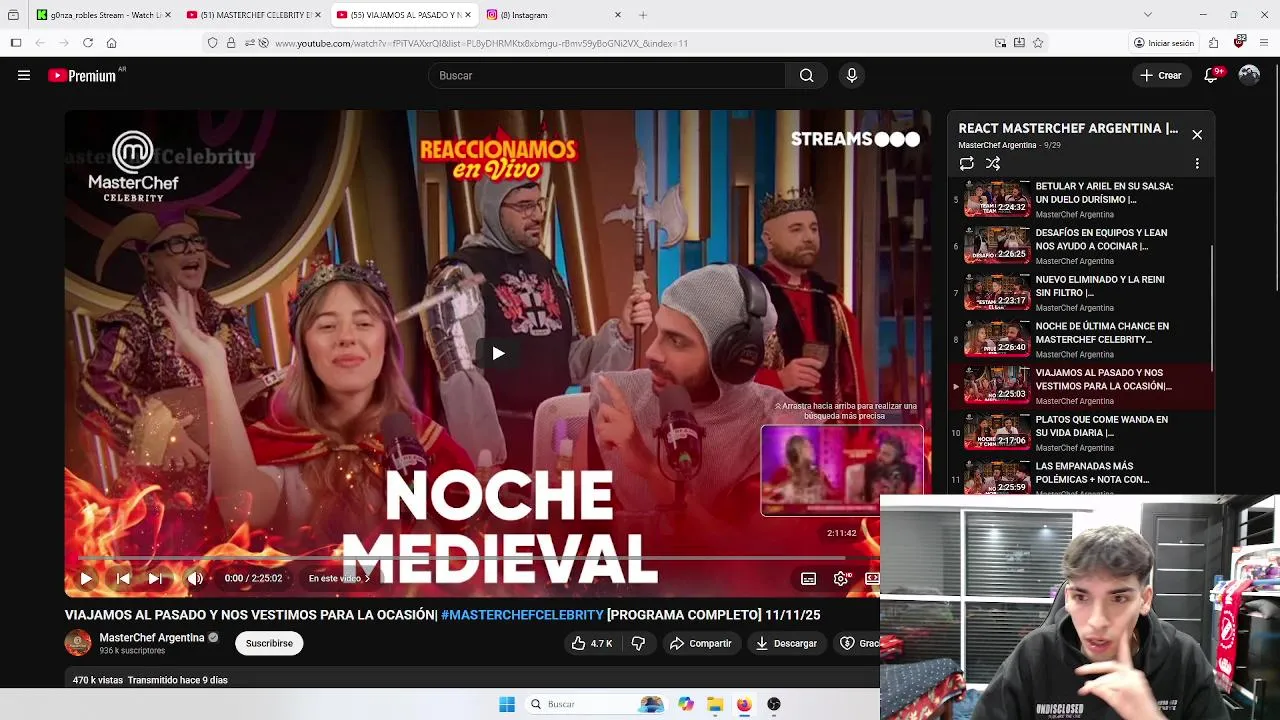Play the video from control bar
The width and height of the screenshot is (1280, 720).
(86, 578)
